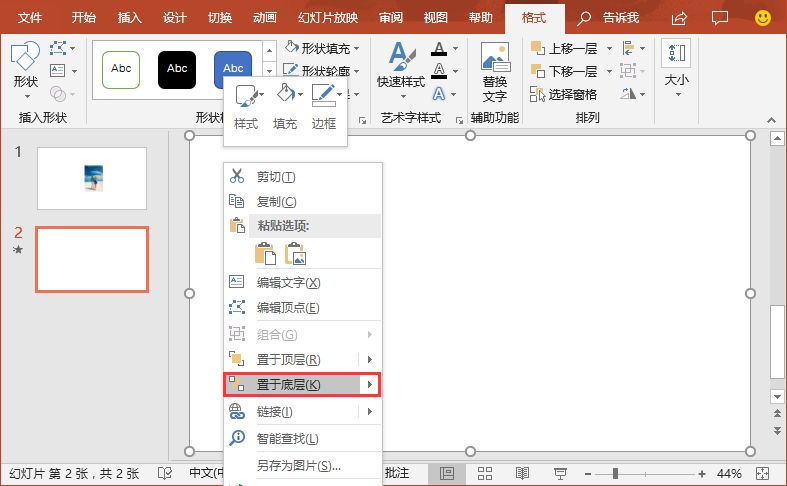Open 快速样式 WordArt quick styles
Viewport: 787px width, 486px height.
[401, 69]
